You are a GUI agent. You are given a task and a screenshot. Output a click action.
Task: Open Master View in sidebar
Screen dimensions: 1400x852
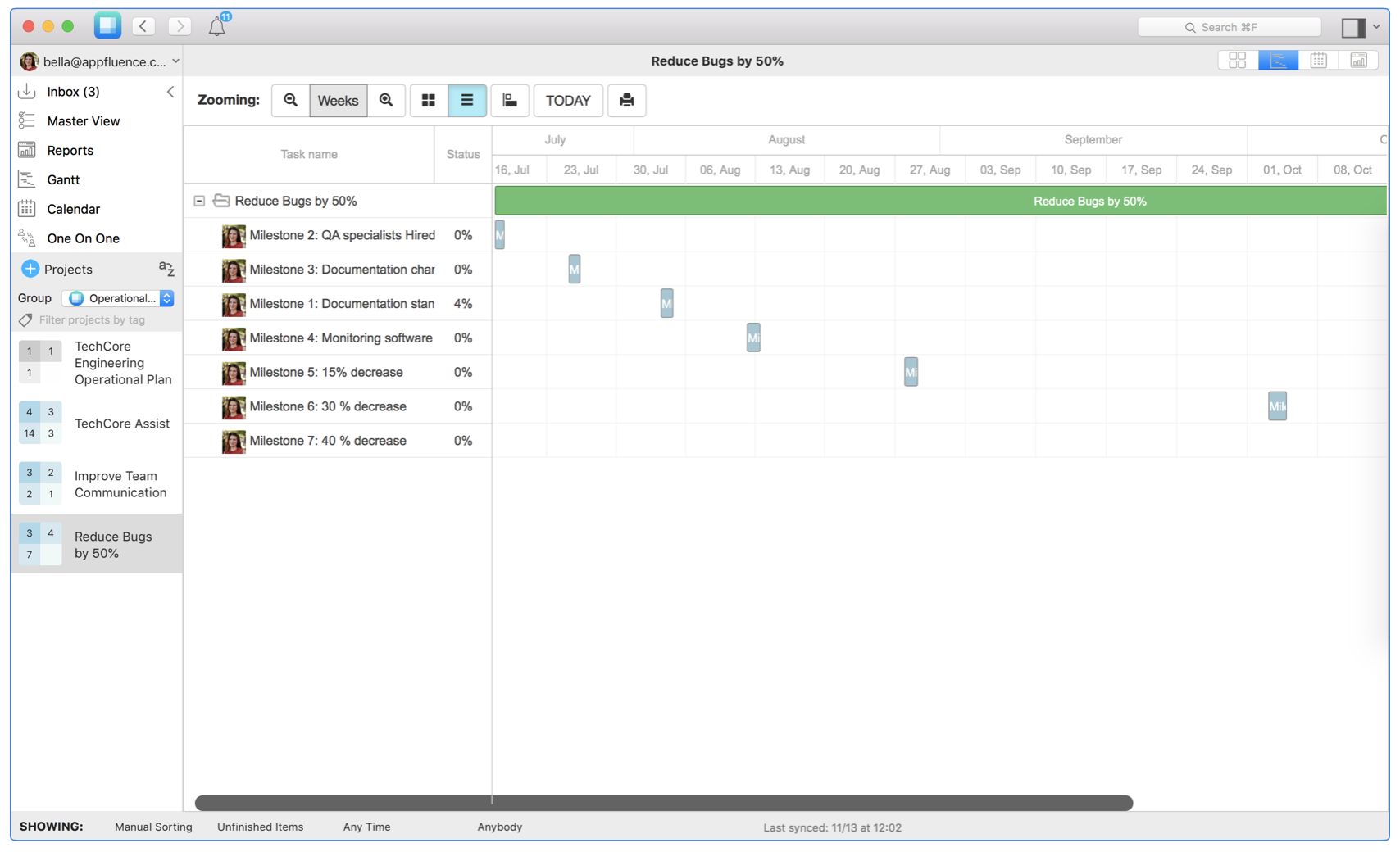[x=83, y=120]
